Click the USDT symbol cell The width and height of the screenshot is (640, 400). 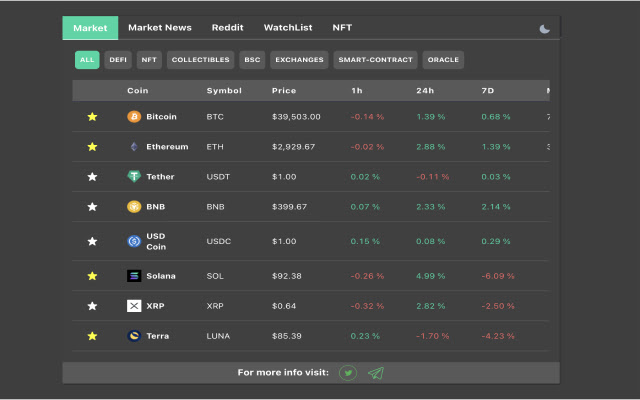pos(218,177)
